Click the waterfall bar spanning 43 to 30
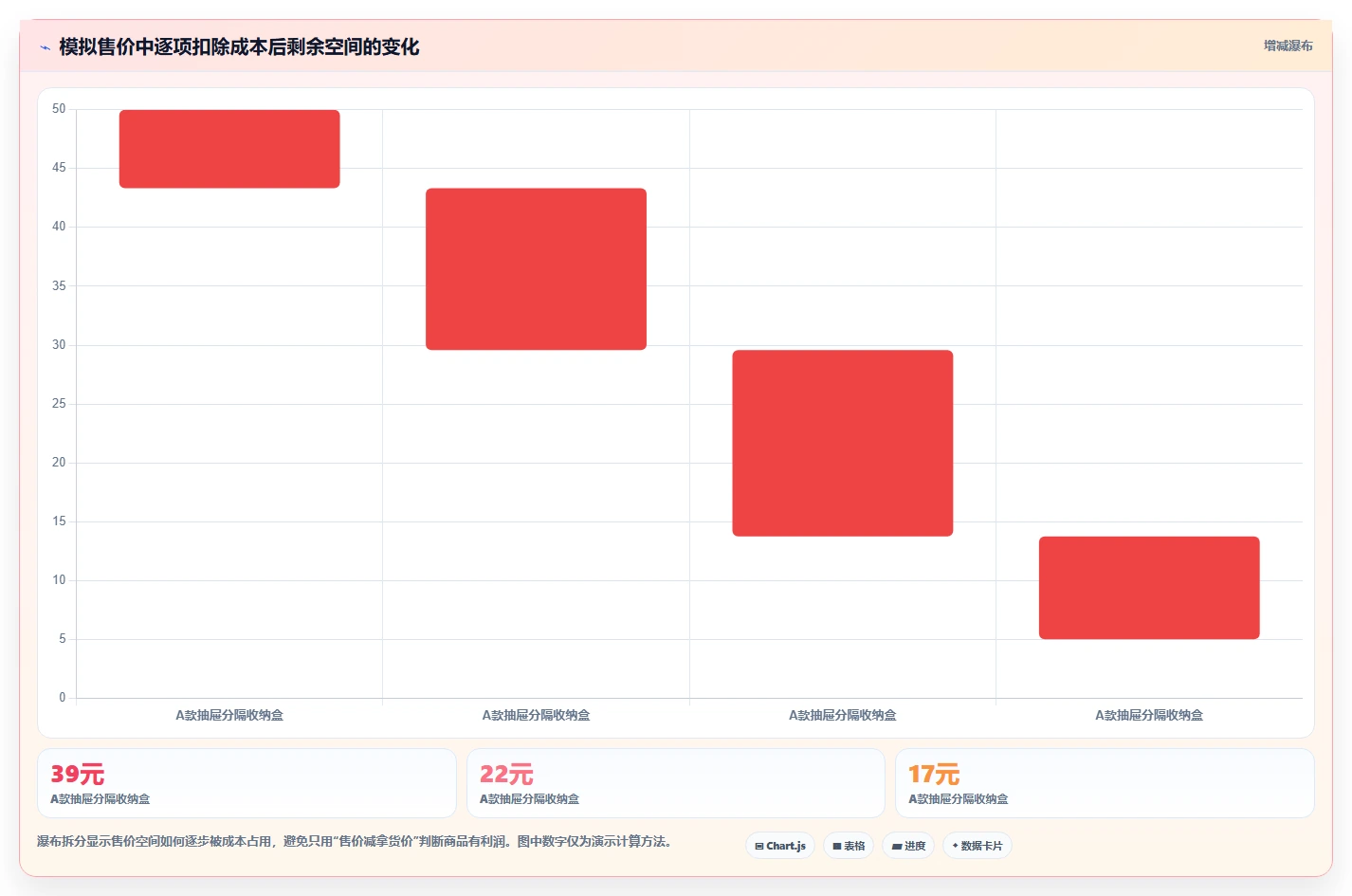This screenshot has height=896, width=1352. [536, 269]
